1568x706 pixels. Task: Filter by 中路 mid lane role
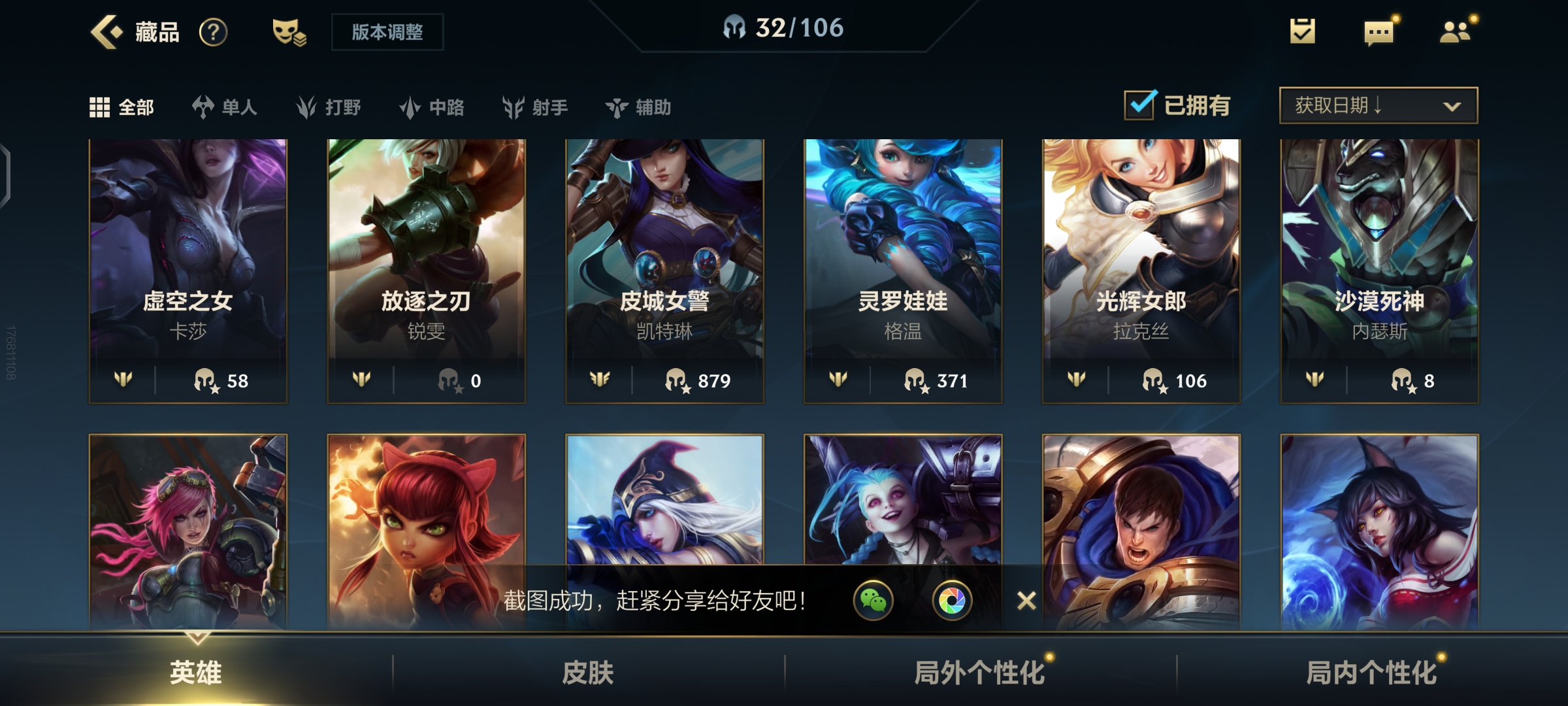coord(432,107)
